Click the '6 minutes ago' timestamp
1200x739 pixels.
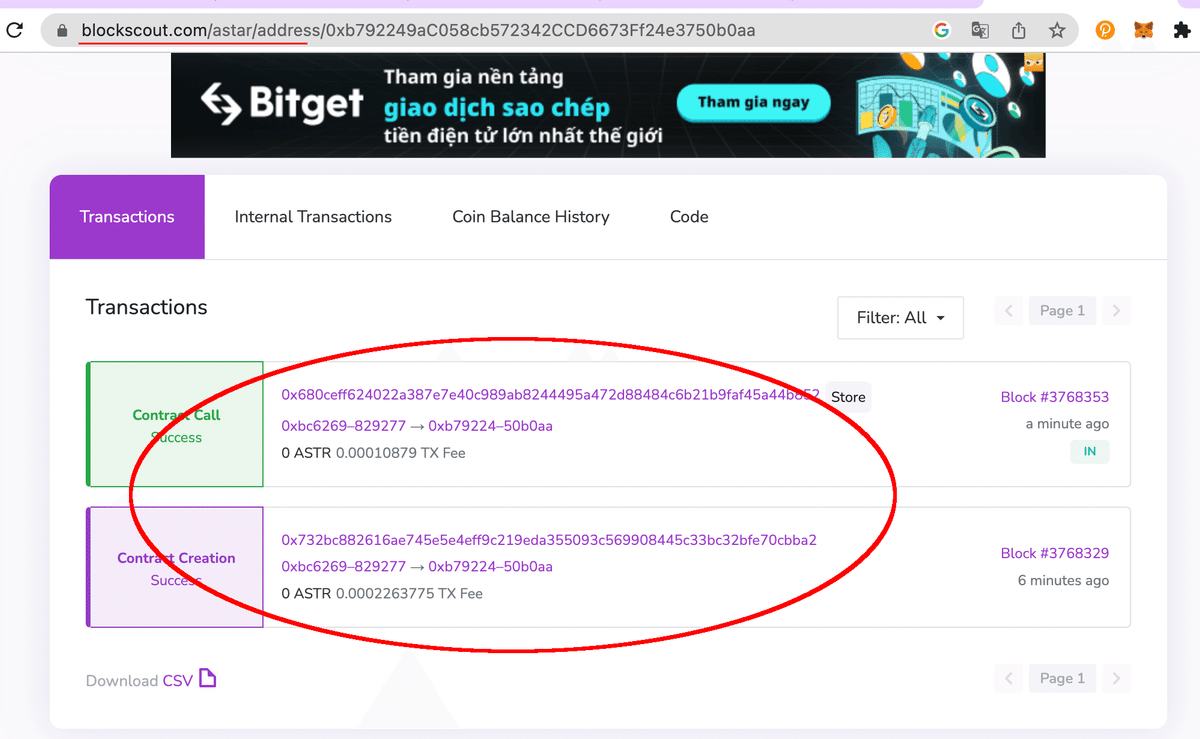pos(1063,580)
